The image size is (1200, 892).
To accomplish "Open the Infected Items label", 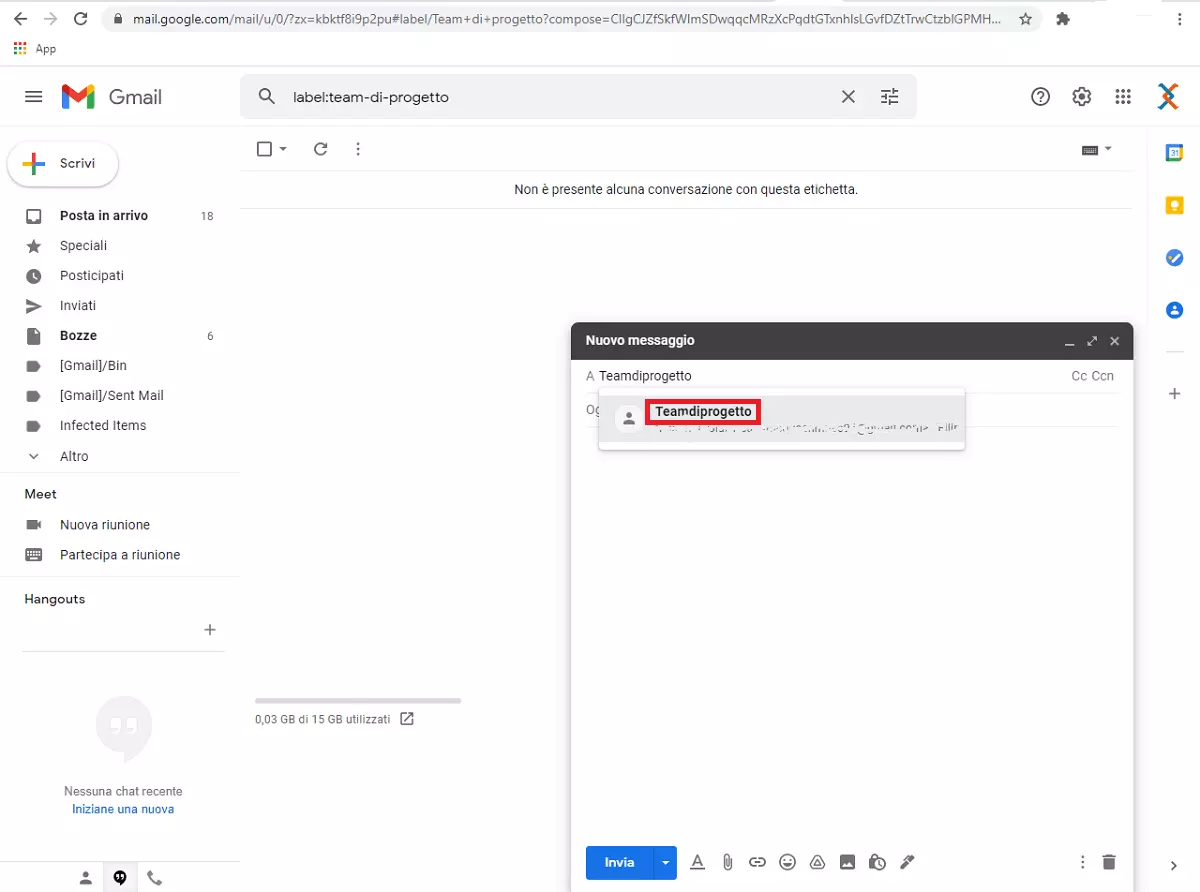I will [103, 426].
